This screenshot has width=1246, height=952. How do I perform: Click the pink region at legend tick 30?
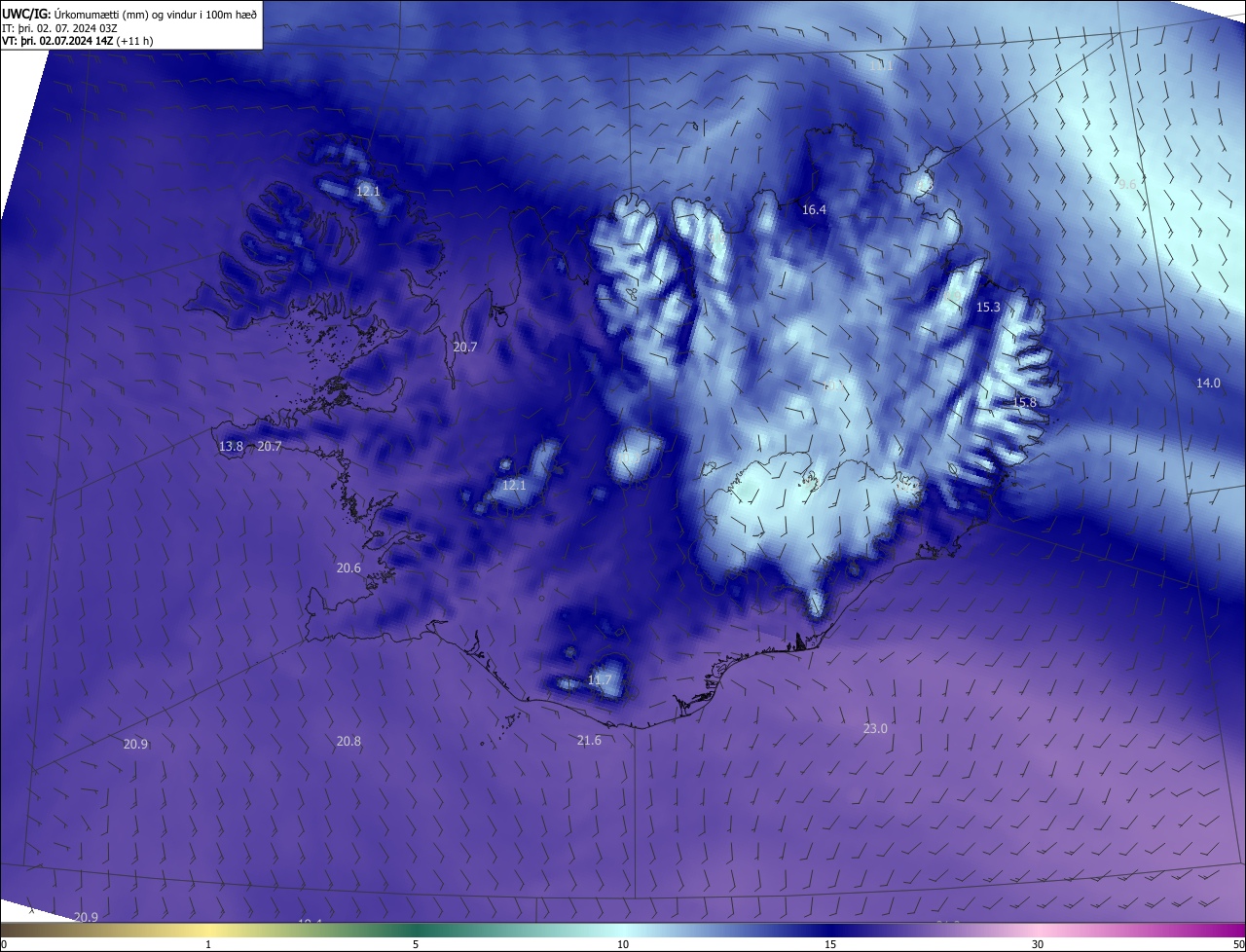1038,931
